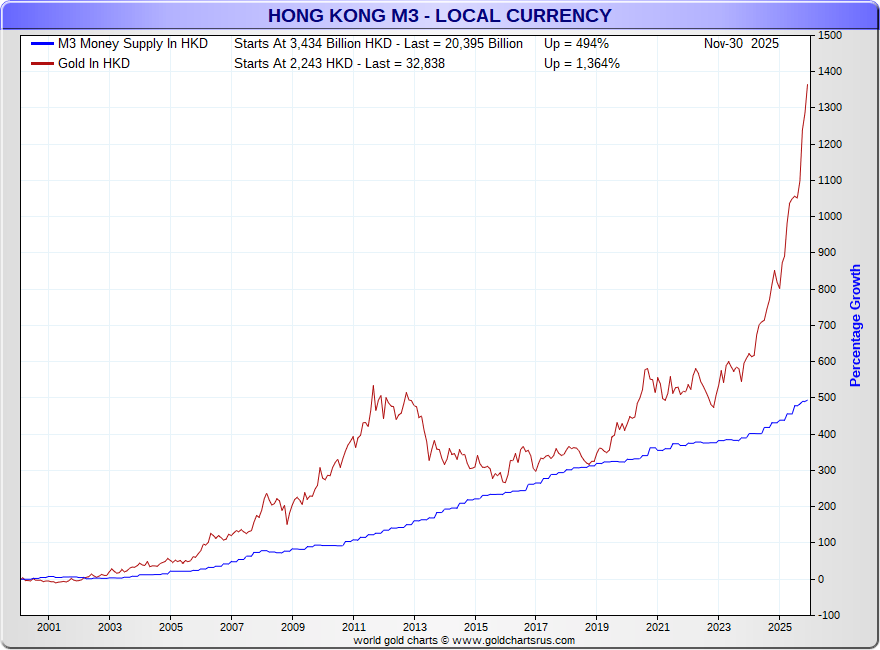Click the red Gold In HKD legend line
This screenshot has height=650, width=880.
point(42,63)
